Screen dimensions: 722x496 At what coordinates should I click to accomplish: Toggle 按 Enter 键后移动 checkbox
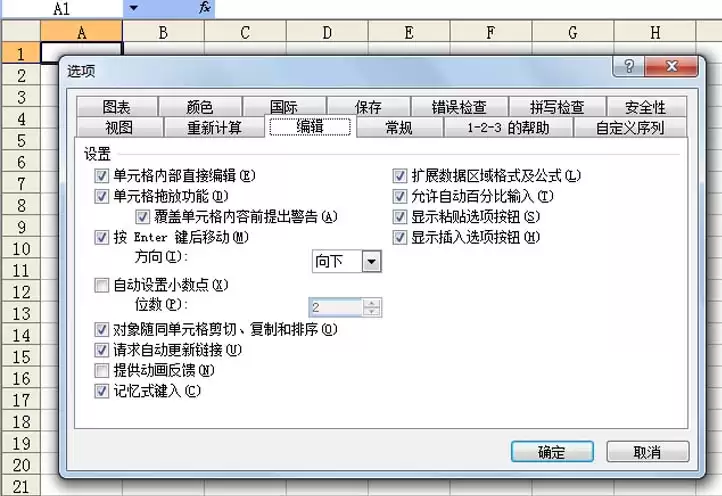[x=101, y=238]
